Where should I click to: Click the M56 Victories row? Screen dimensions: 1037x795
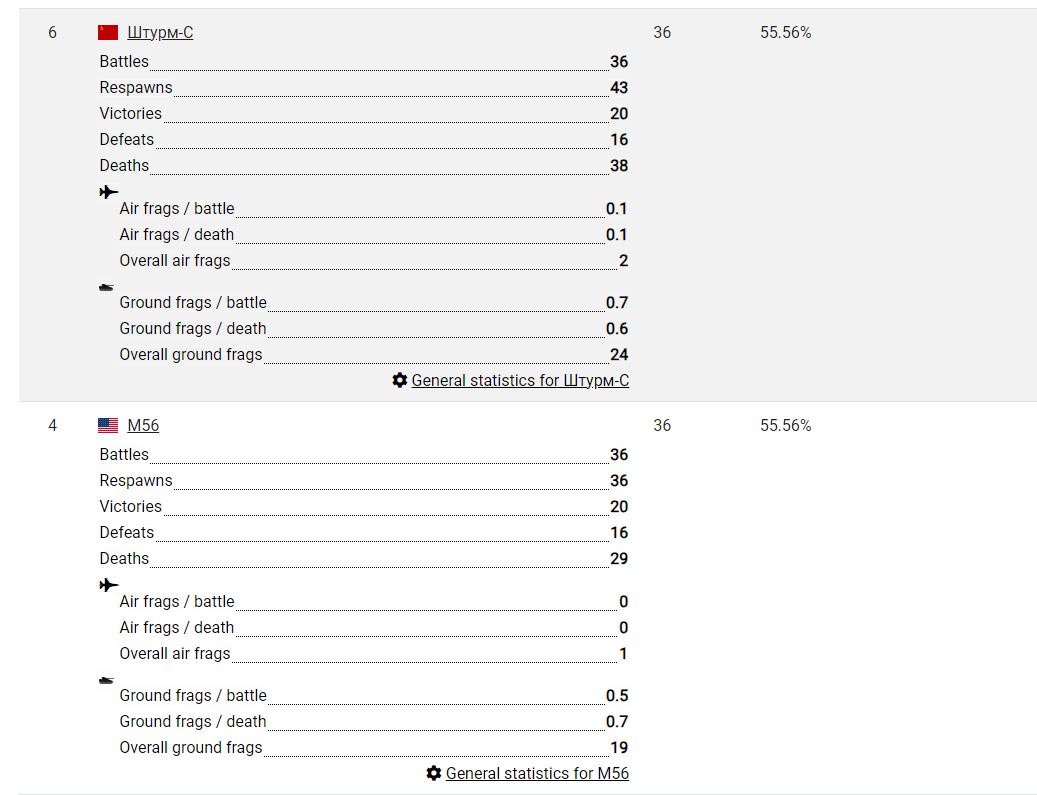point(364,507)
